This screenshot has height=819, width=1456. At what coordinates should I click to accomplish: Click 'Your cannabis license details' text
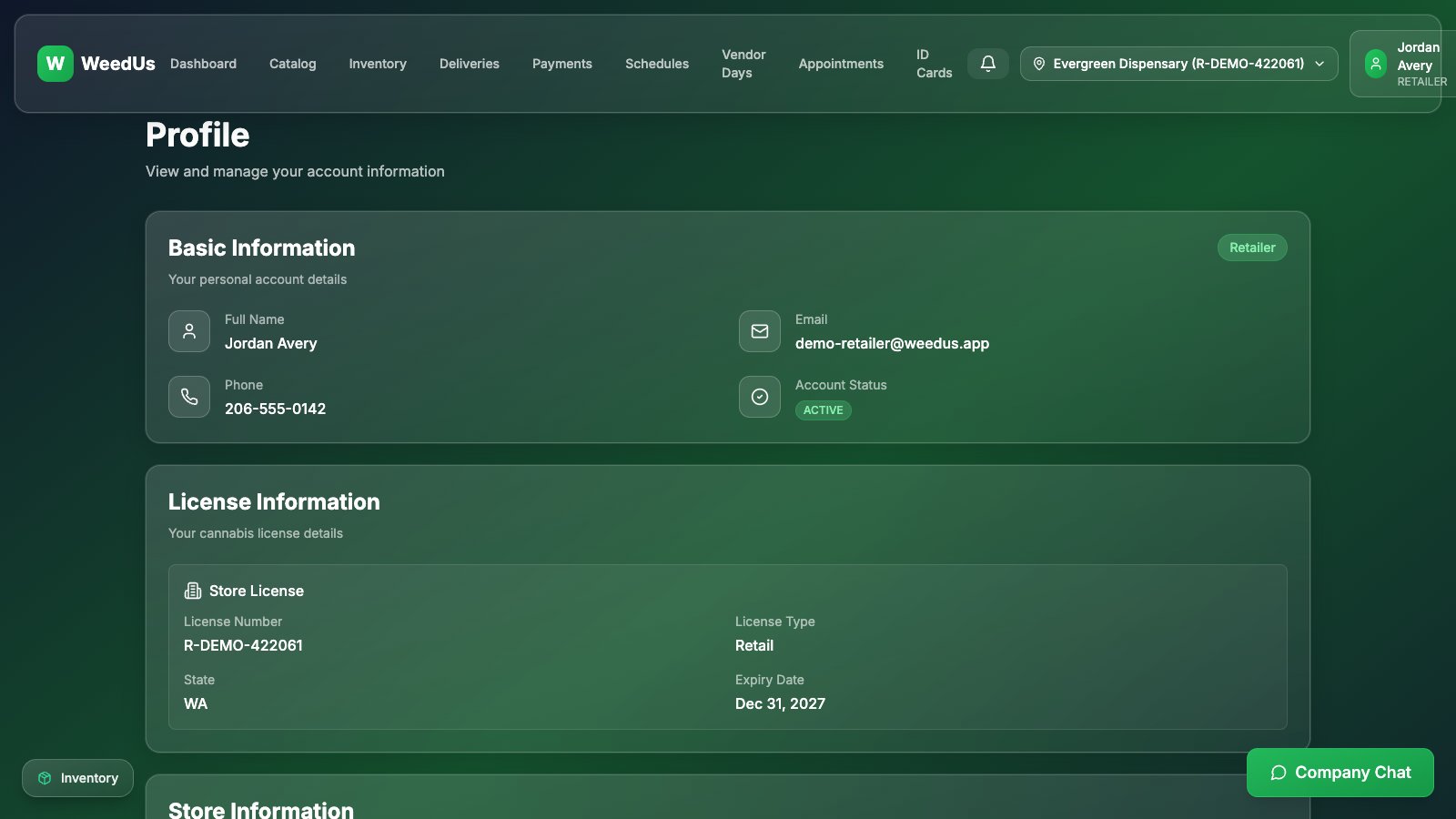click(256, 533)
